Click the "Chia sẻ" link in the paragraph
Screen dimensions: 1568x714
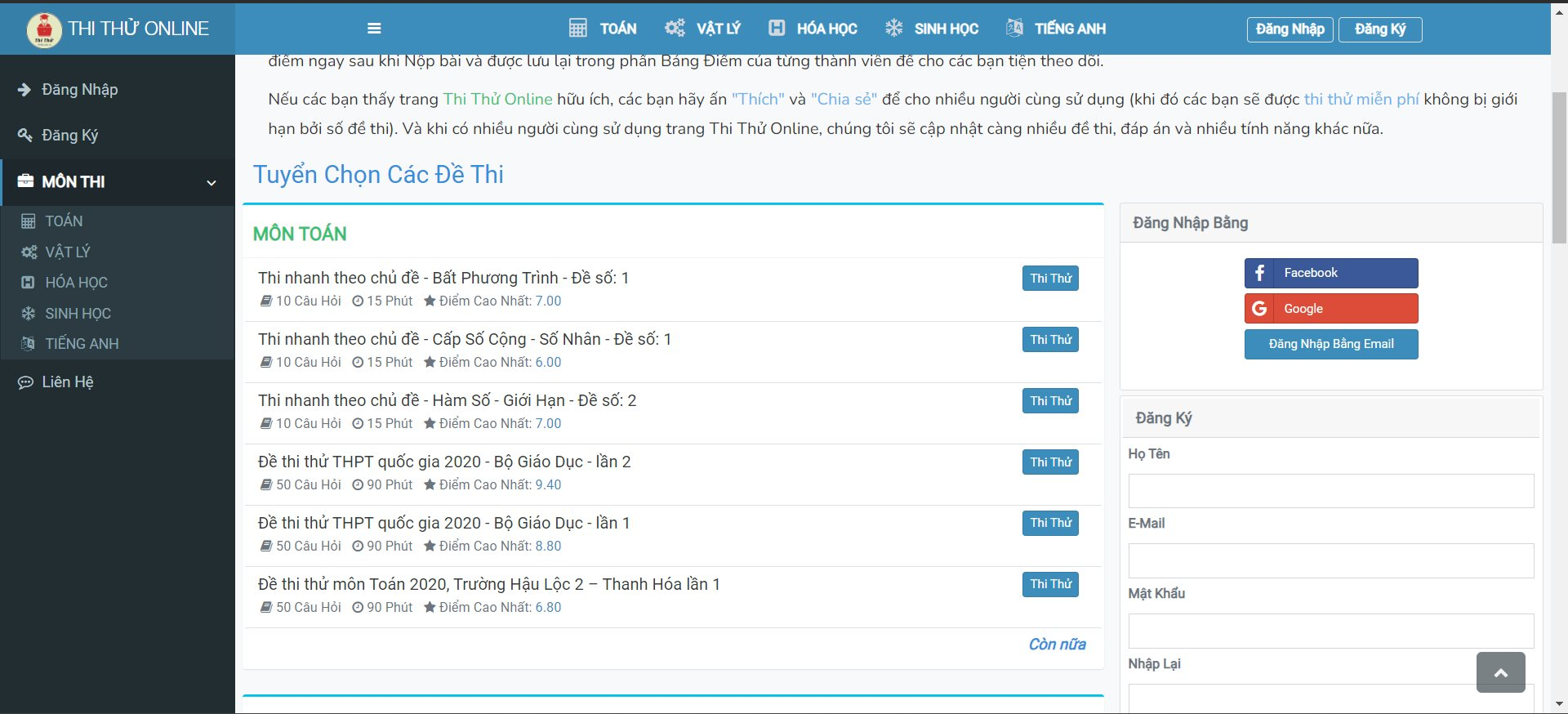[x=844, y=99]
